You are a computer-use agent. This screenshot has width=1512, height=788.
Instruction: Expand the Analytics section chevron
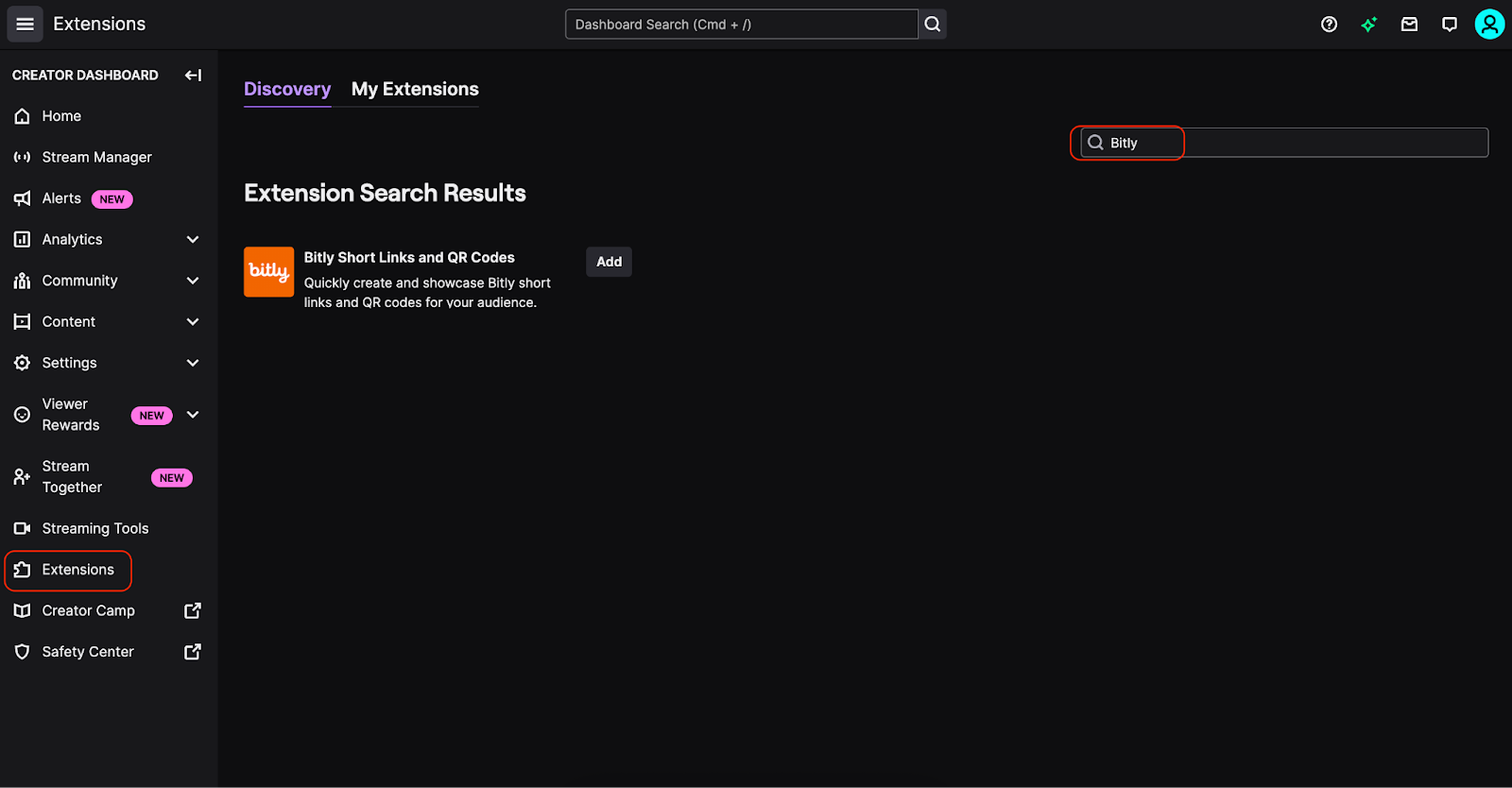click(193, 239)
